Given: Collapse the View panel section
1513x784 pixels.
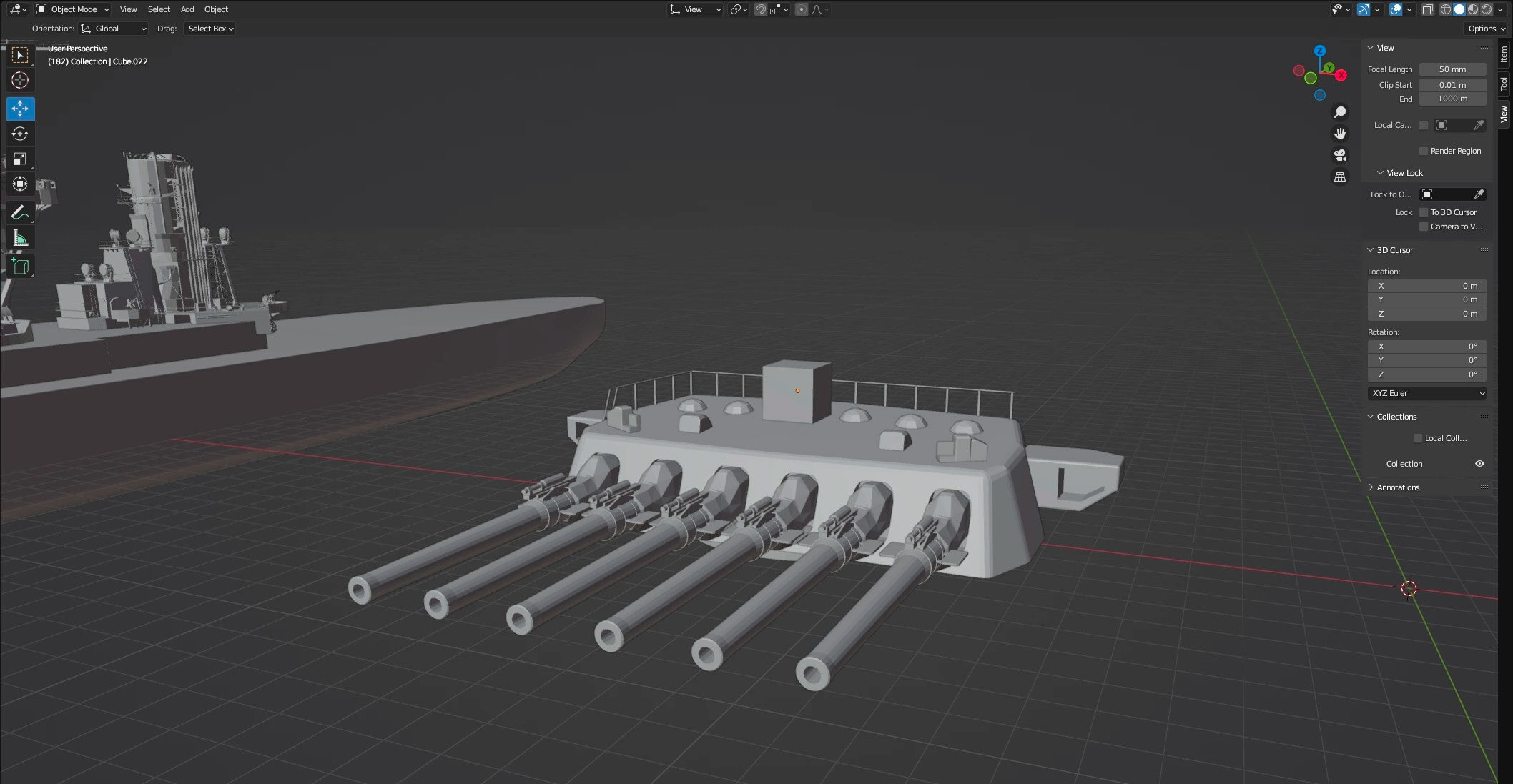Looking at the screenshot, I should (1371, 48).
